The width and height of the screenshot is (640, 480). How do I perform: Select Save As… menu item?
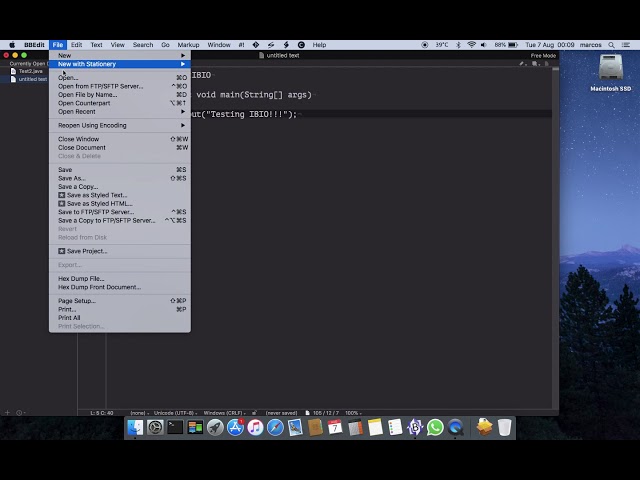coord(120,178)
